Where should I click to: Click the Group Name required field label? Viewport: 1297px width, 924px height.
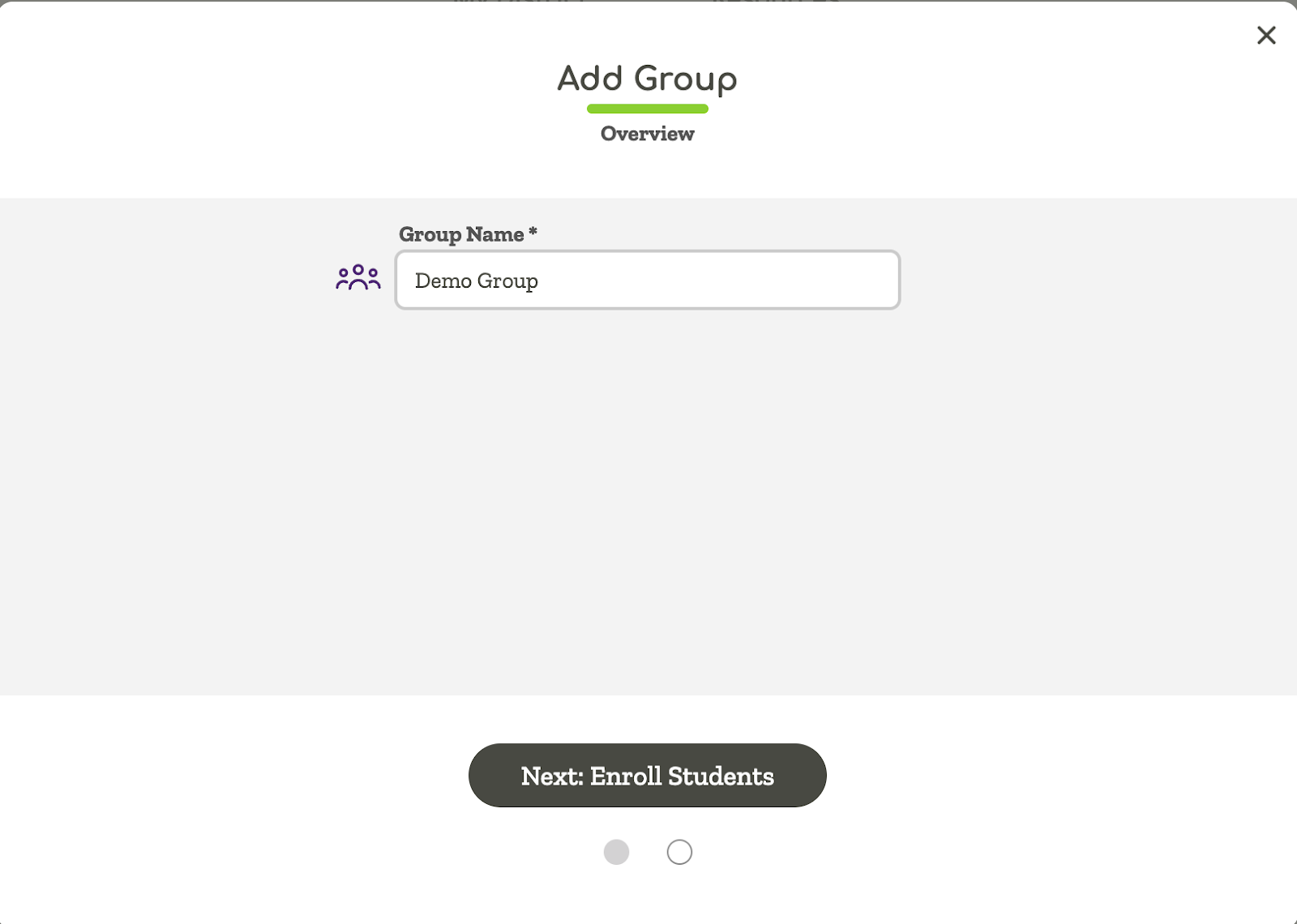click(469, 234)
